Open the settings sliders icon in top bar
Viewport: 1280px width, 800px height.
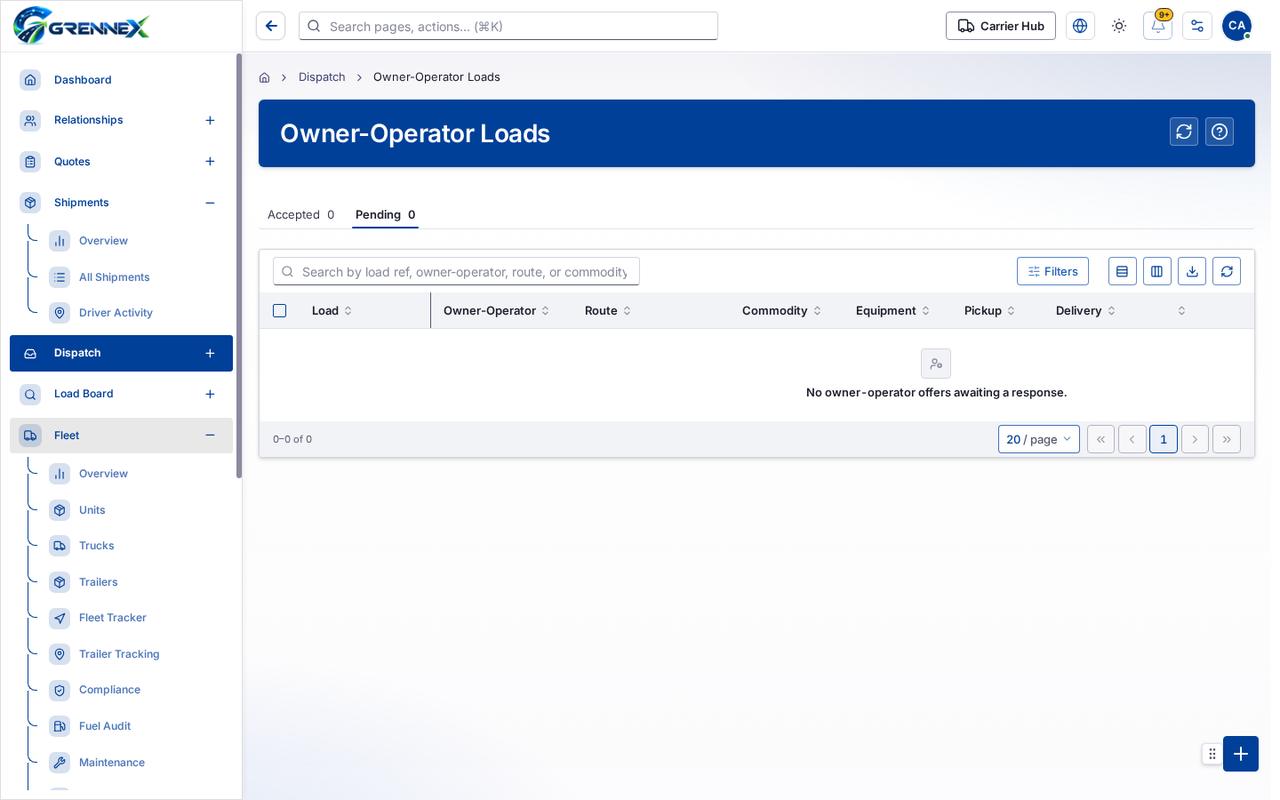1197,26
